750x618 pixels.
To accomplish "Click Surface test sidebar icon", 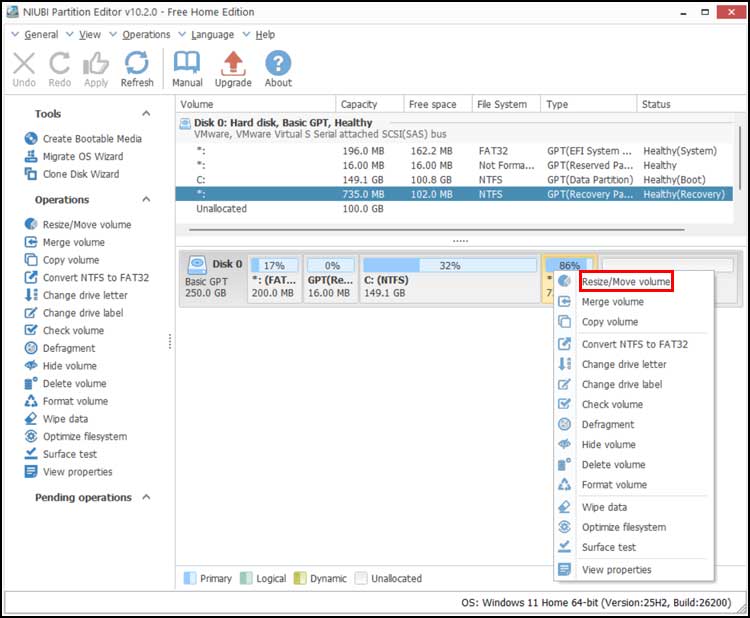I will [31, 454].
